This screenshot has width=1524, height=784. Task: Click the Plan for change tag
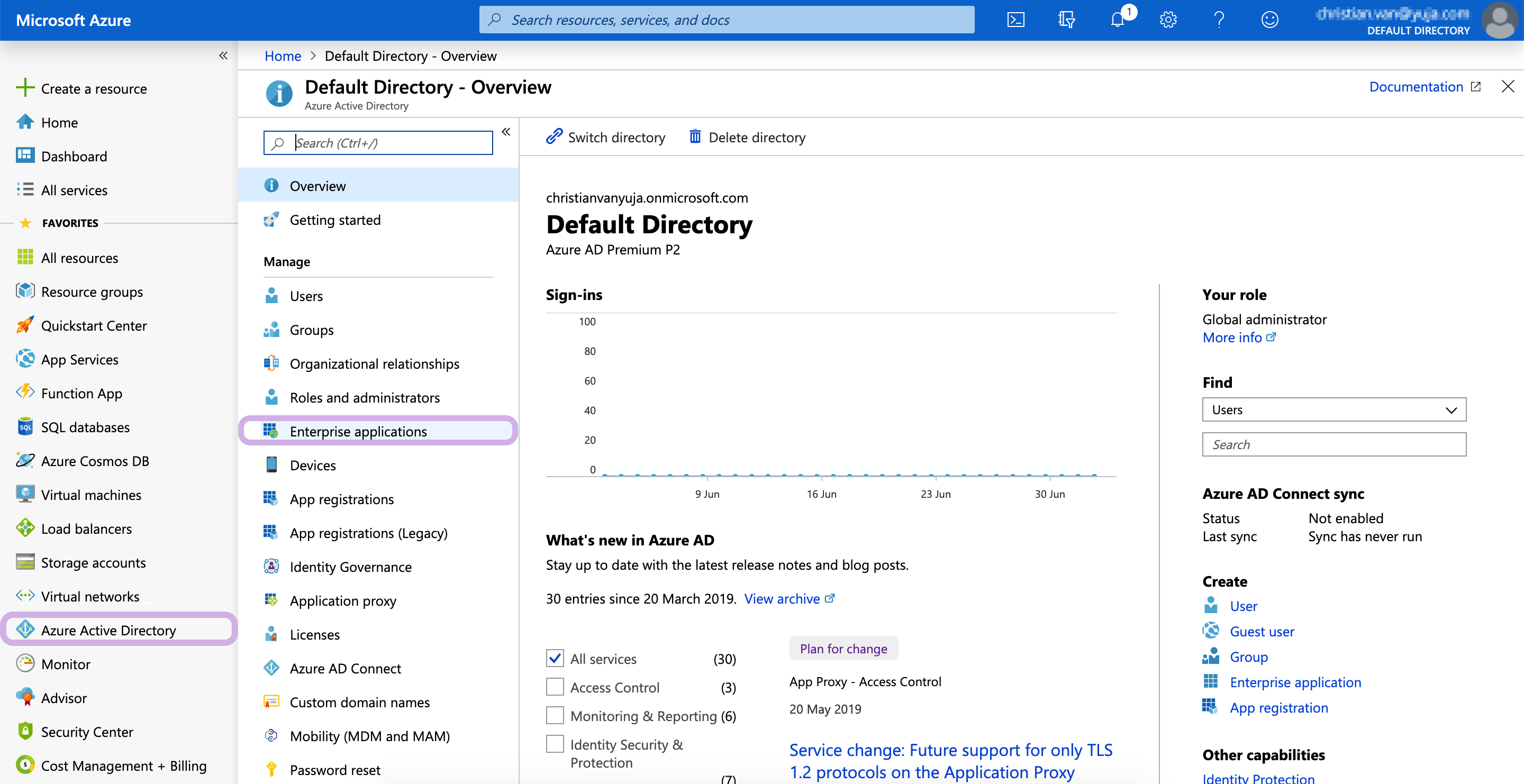[x=843, y=649]
